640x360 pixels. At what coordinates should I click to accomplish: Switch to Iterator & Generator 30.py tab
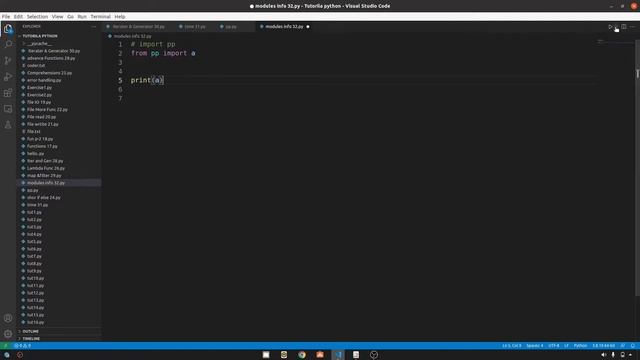point(138,27)
